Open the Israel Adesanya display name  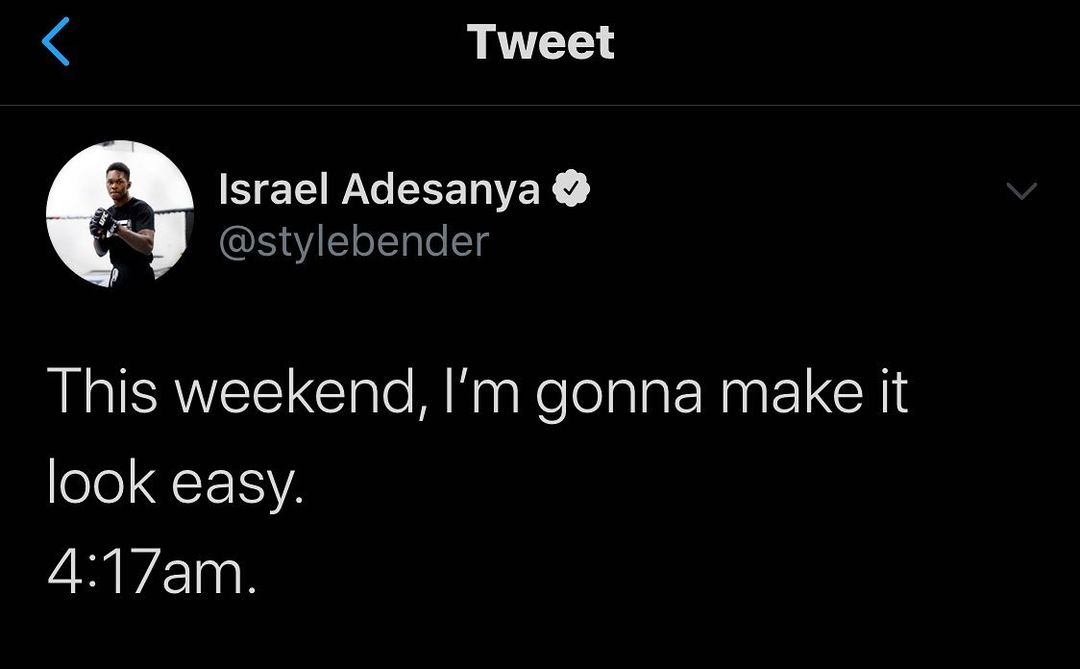379,189
